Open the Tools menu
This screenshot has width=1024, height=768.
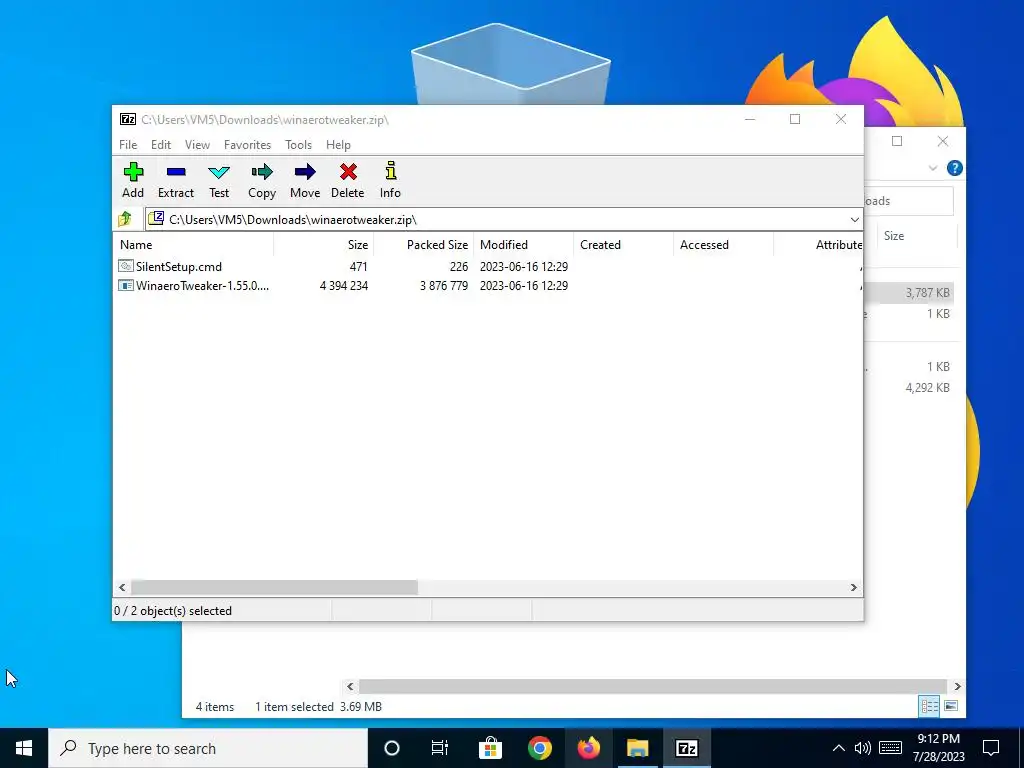pos(298,144)
